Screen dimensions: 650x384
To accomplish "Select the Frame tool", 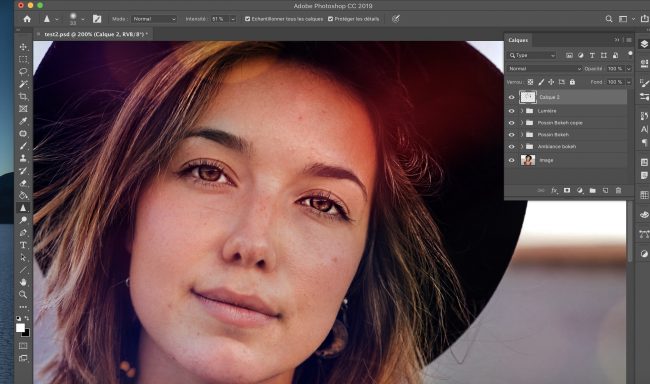I will [x=23, y=109].
